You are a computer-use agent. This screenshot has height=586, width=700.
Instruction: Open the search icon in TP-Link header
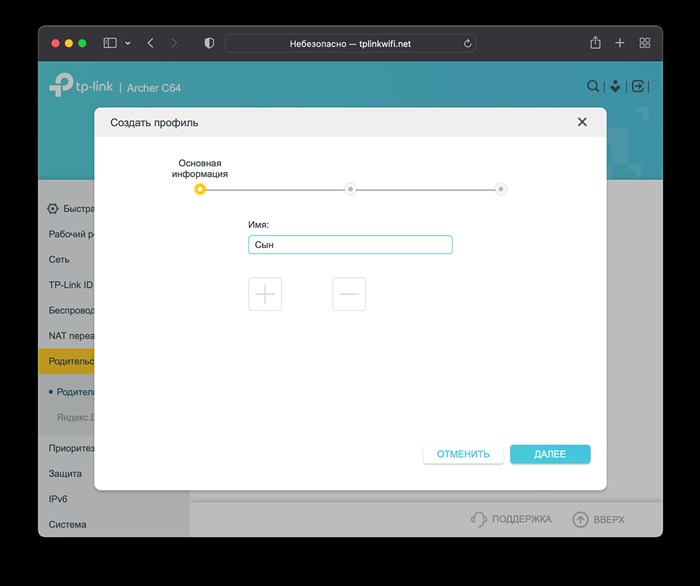[x=592, y=86]
